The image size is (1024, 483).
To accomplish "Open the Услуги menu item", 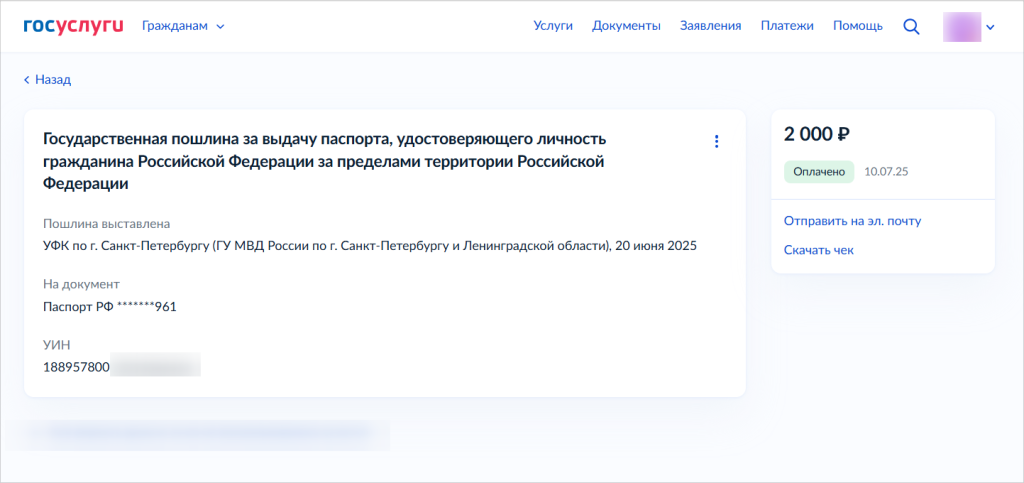I will click(553, 26).
